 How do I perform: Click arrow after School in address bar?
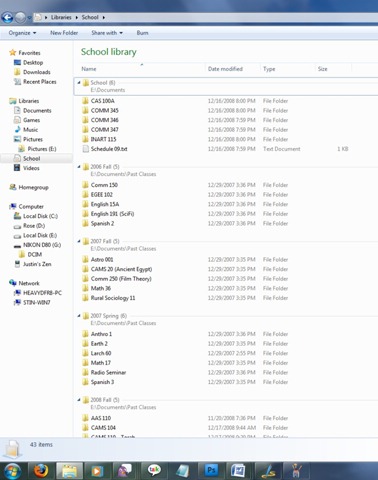click(104, 17)
